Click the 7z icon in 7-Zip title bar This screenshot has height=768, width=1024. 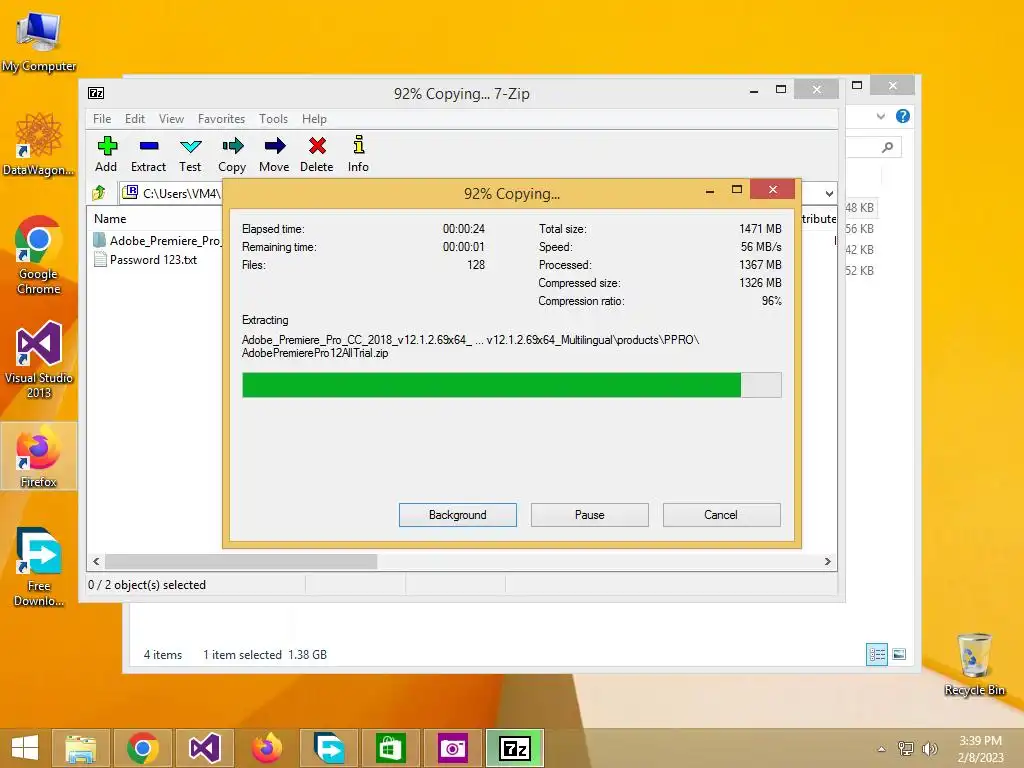[x=96, y=93]
